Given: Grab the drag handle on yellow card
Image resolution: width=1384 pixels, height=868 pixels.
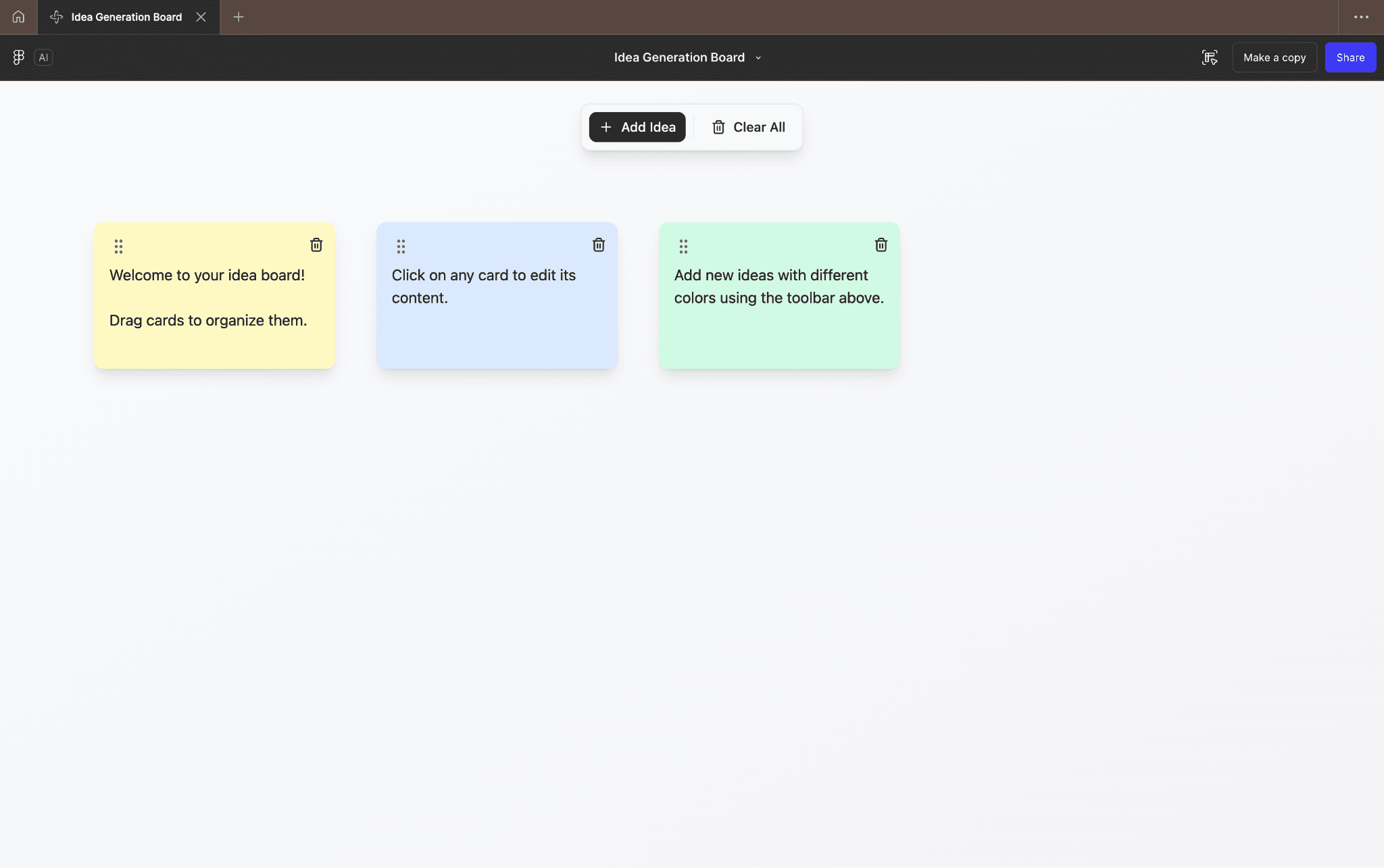Looking at the screenshot, I should click(118, 247).
